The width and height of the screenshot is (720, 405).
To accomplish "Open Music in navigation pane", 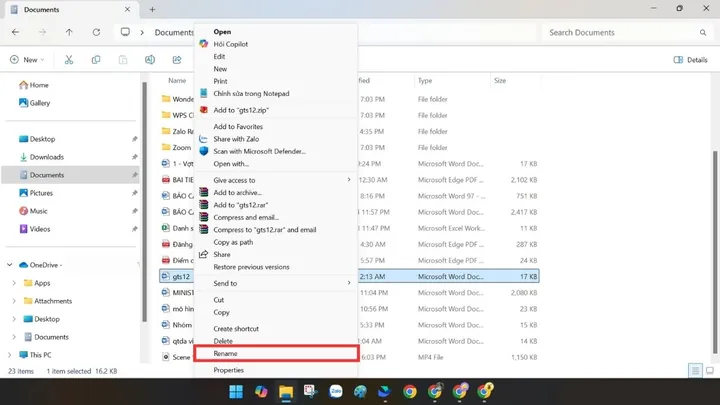I will point(34,211).
